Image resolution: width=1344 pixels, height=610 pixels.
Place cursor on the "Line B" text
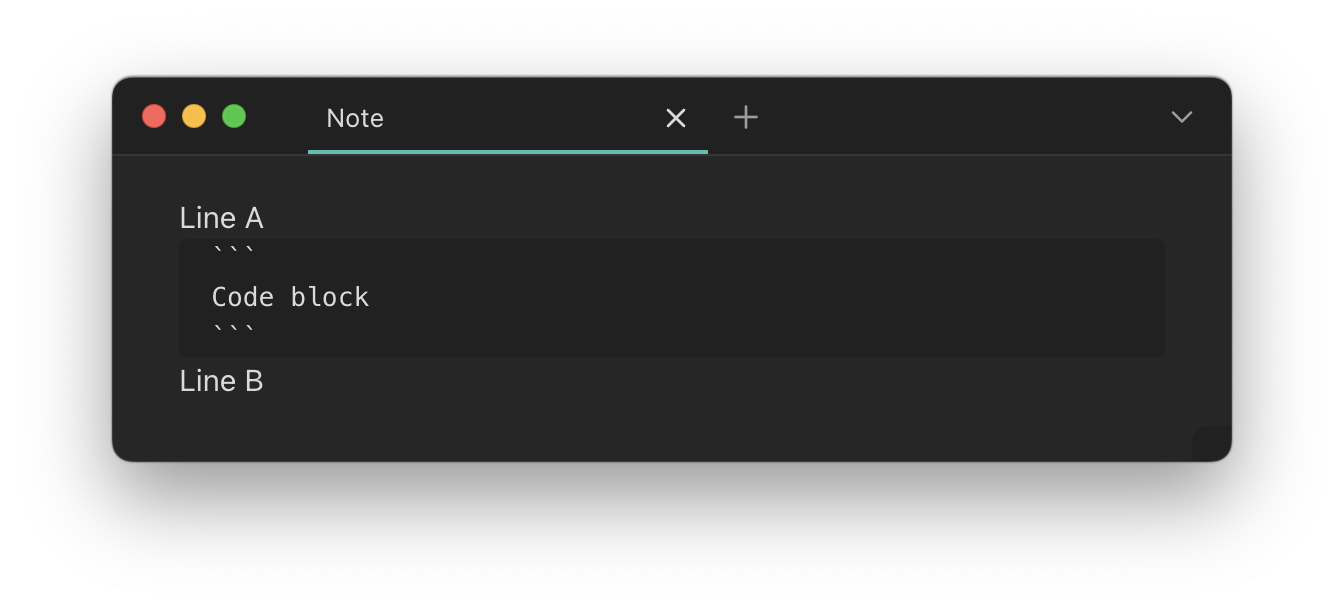click(221, 381)
